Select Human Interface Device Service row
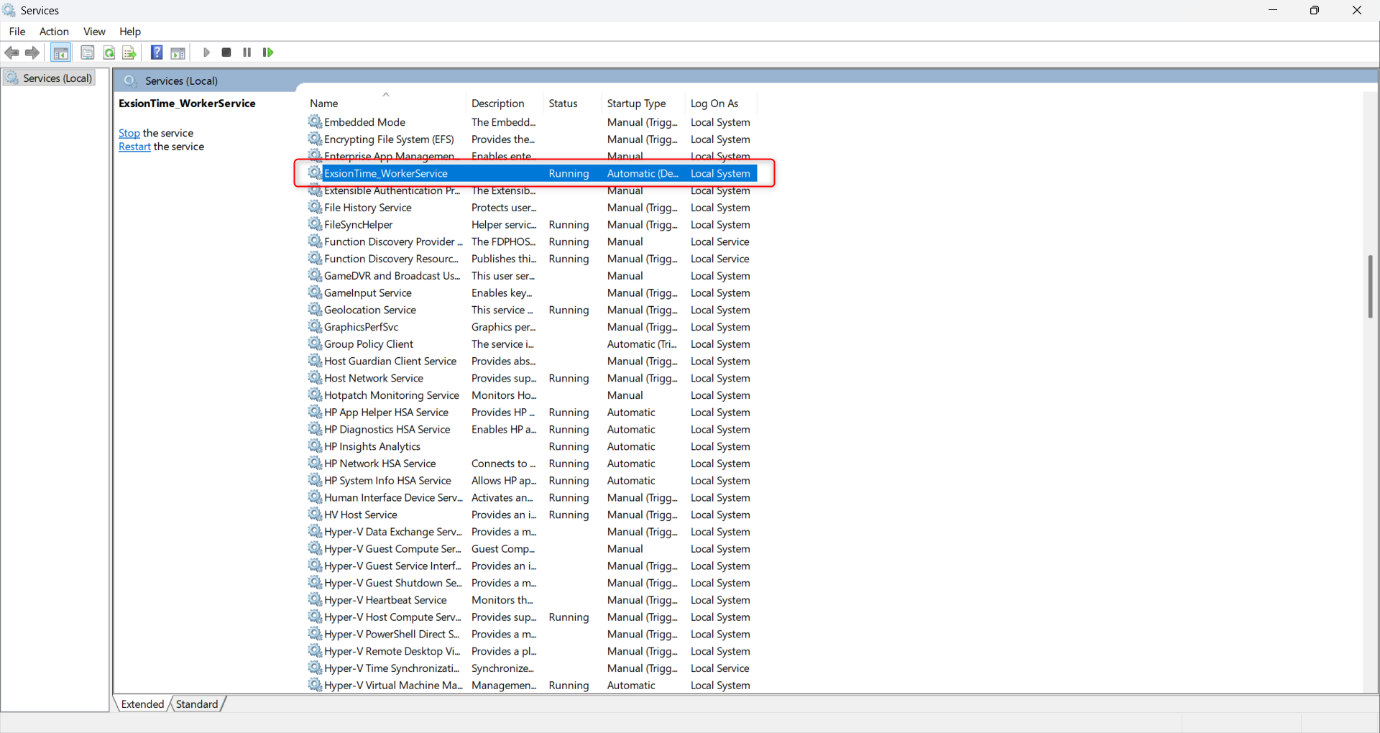Screen dimensions: 1380x733 (x=531, y=497)
